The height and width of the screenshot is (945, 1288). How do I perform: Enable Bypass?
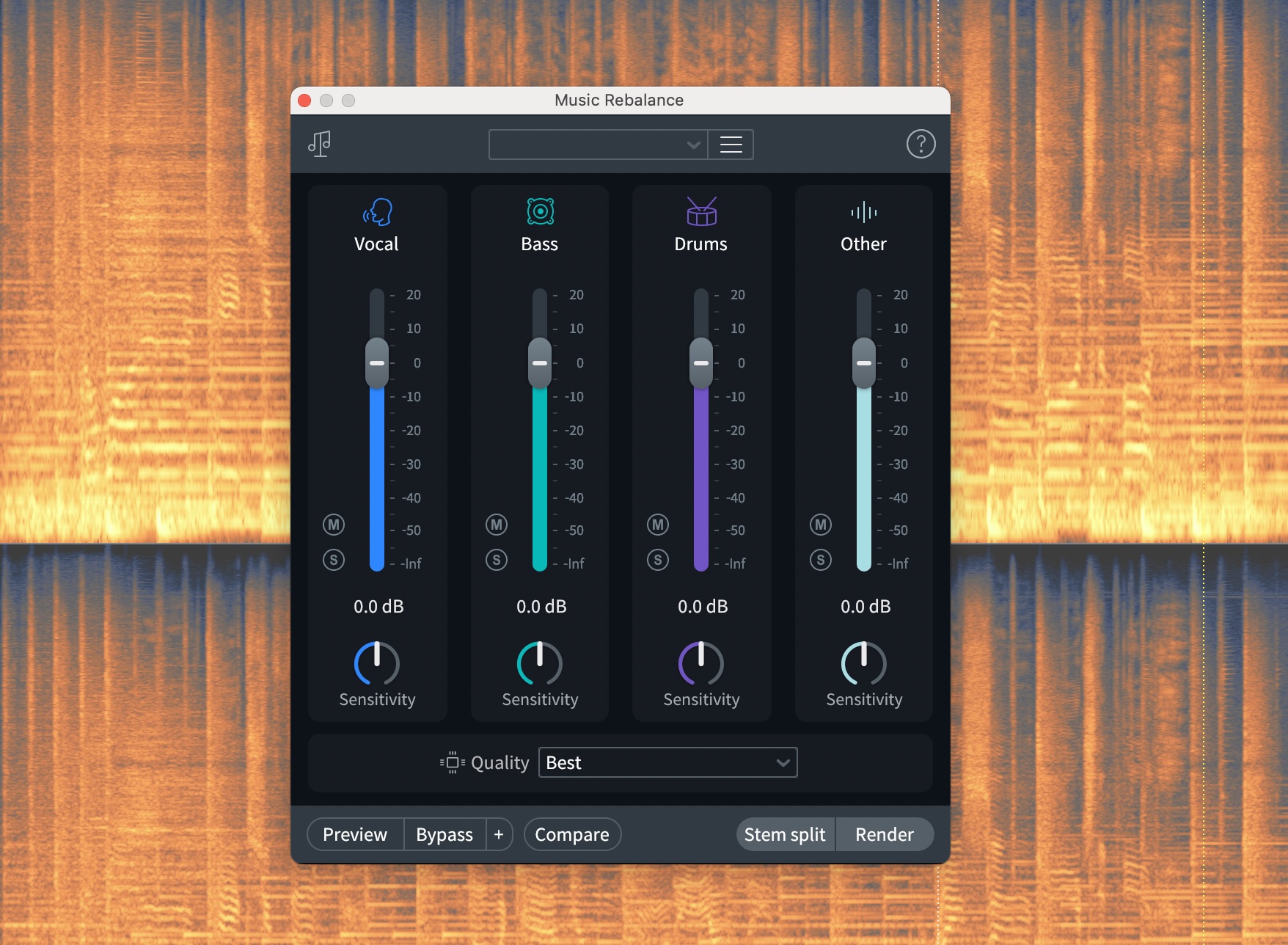(x=444, y=834)
